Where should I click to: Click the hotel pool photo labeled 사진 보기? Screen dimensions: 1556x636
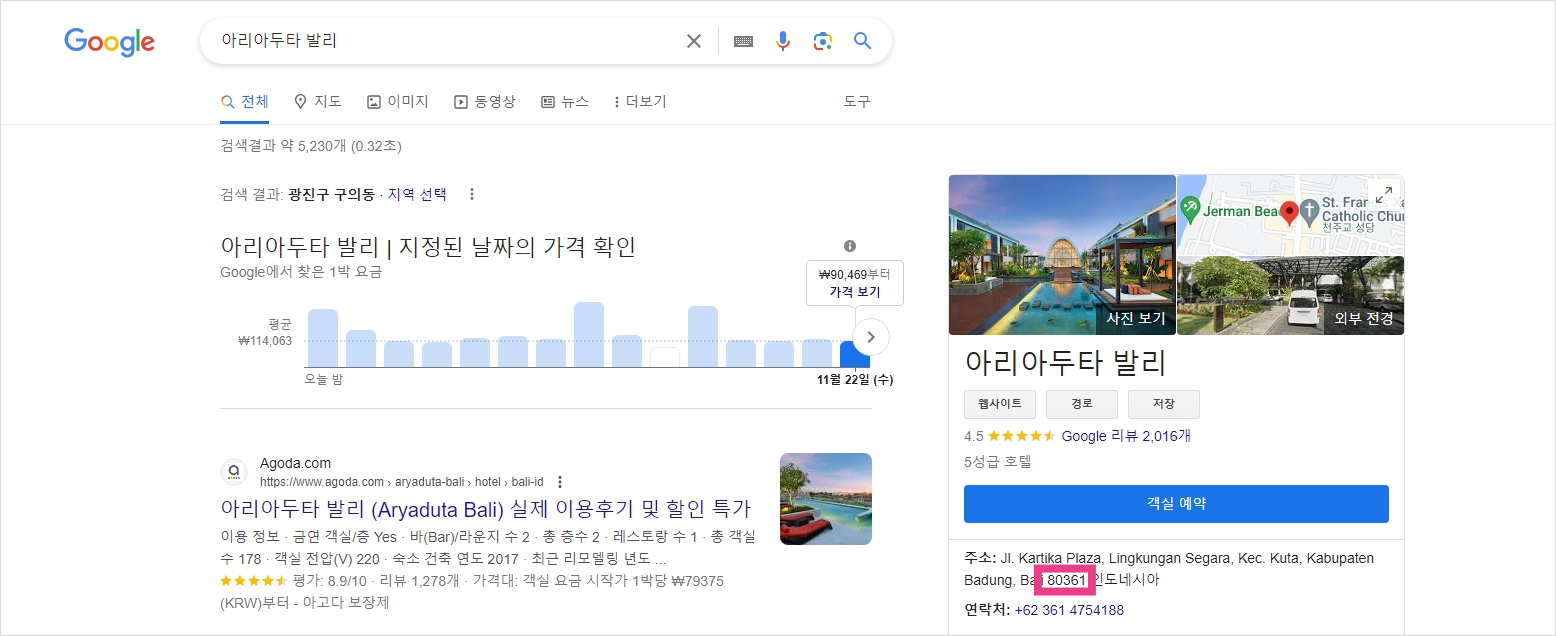pos(1062,254)
